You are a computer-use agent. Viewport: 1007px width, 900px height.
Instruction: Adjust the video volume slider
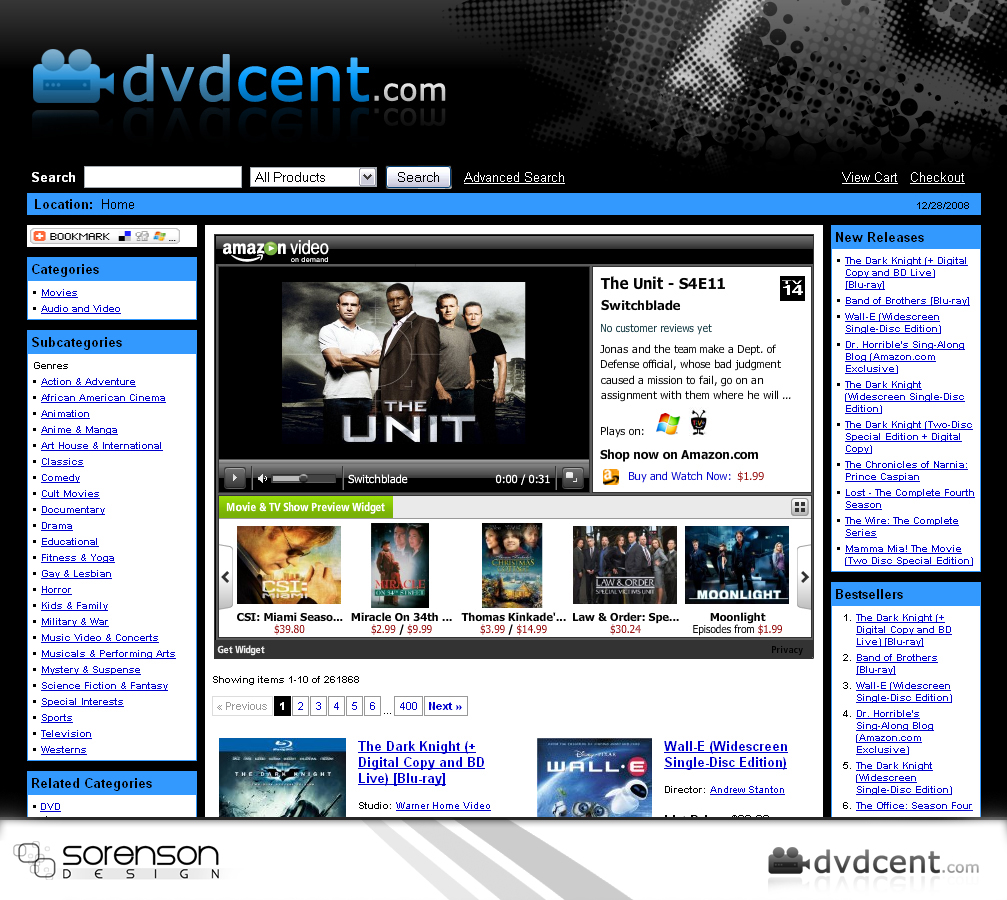point(303,479)
